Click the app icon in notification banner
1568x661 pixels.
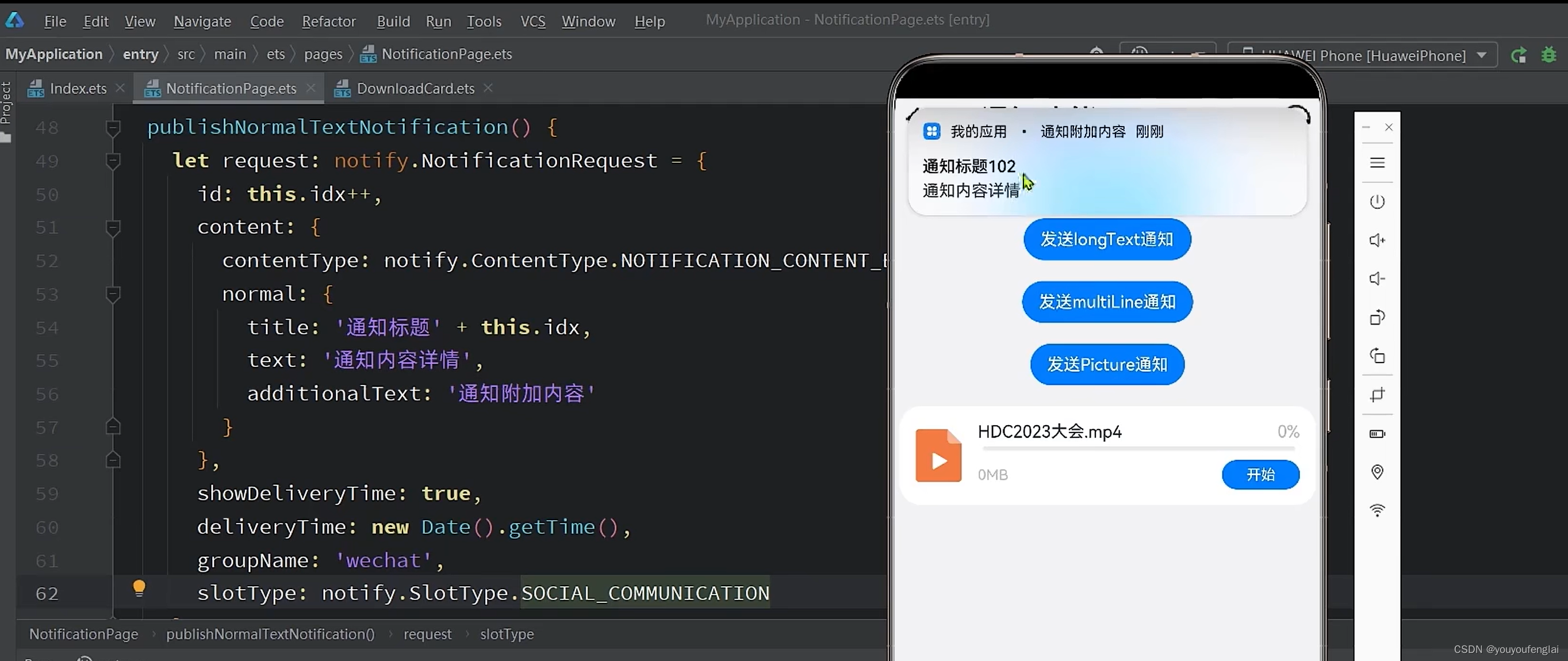click(931, 131)
